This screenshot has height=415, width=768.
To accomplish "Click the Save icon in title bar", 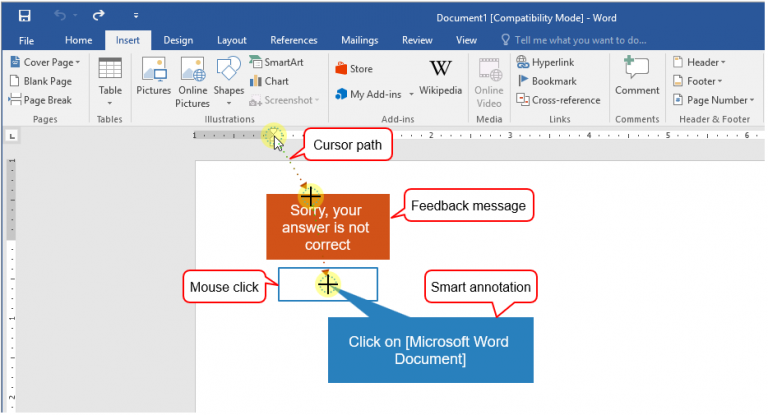I will [24, 16].
